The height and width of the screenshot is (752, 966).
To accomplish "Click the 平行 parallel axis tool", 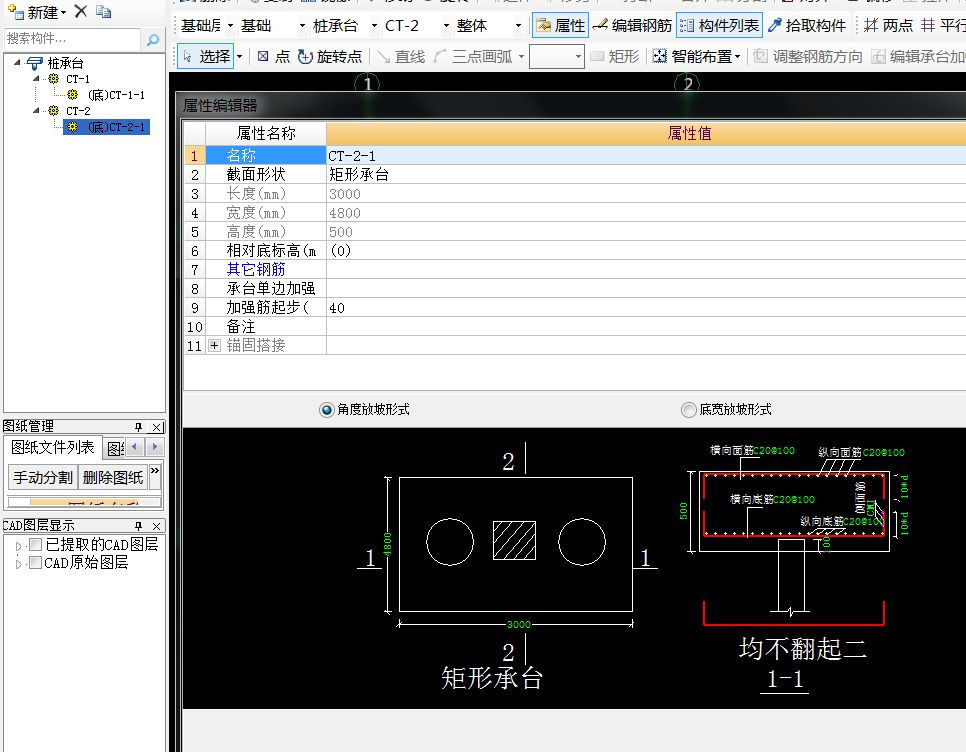I will [943, 25].
